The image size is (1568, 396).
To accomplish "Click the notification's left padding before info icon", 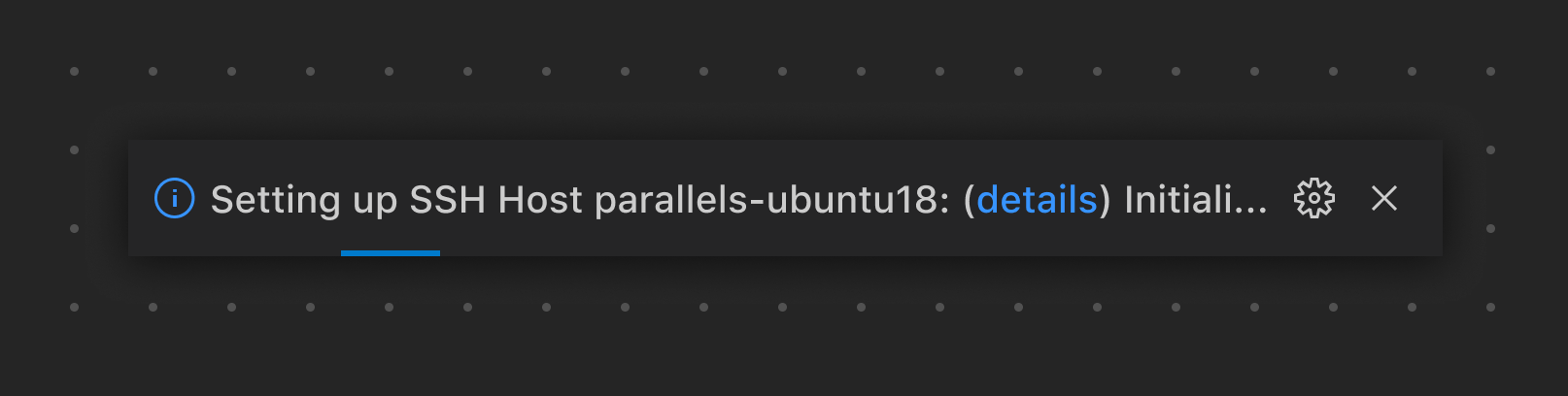I will [x=141, y=199].
